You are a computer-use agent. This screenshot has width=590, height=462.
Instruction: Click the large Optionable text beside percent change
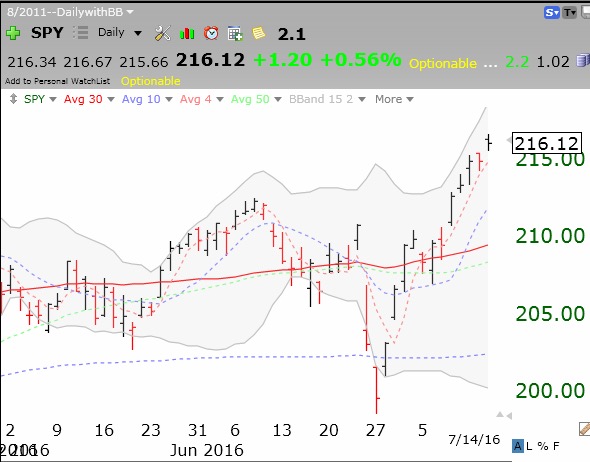(443, 63)
